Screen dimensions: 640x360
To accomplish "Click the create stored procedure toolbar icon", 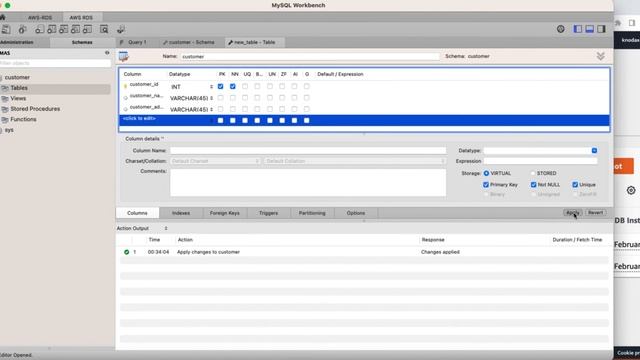I will pyautogui.click(x=76, y=29).
